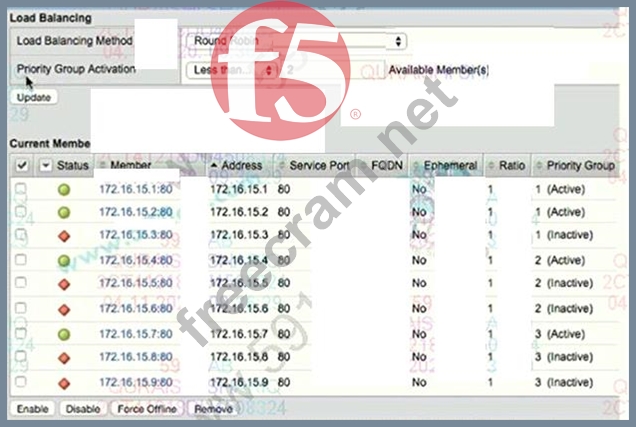Click green status icon for 172.16.15.2:80
Viewport: 636px width, 427px height.
64,212
